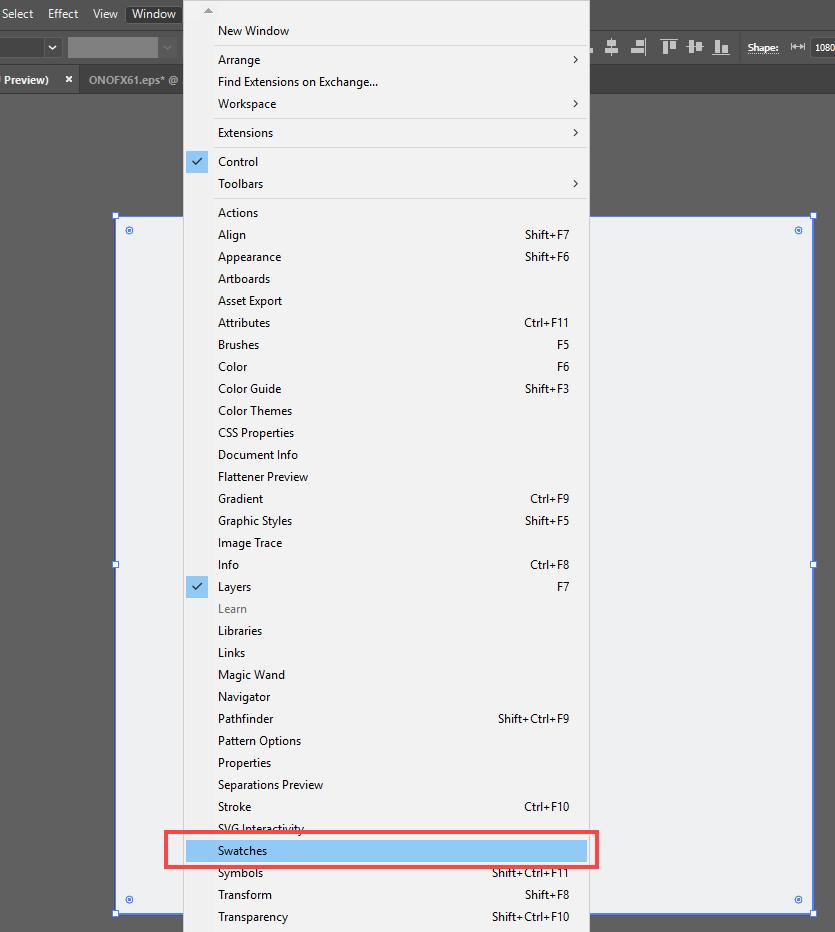Select Swatches in the Window menu
Image resolution: width=835 pixels, height=932 pixels.
[386, 851]
